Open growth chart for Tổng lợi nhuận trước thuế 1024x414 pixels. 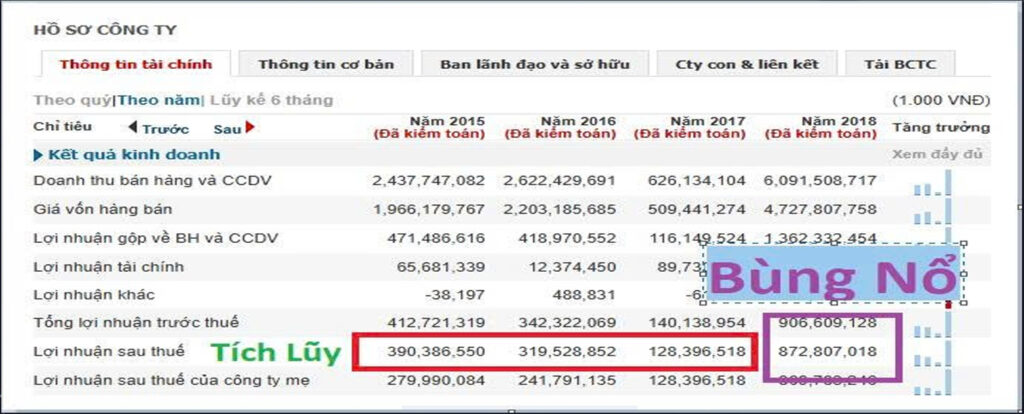coord(933,325)
